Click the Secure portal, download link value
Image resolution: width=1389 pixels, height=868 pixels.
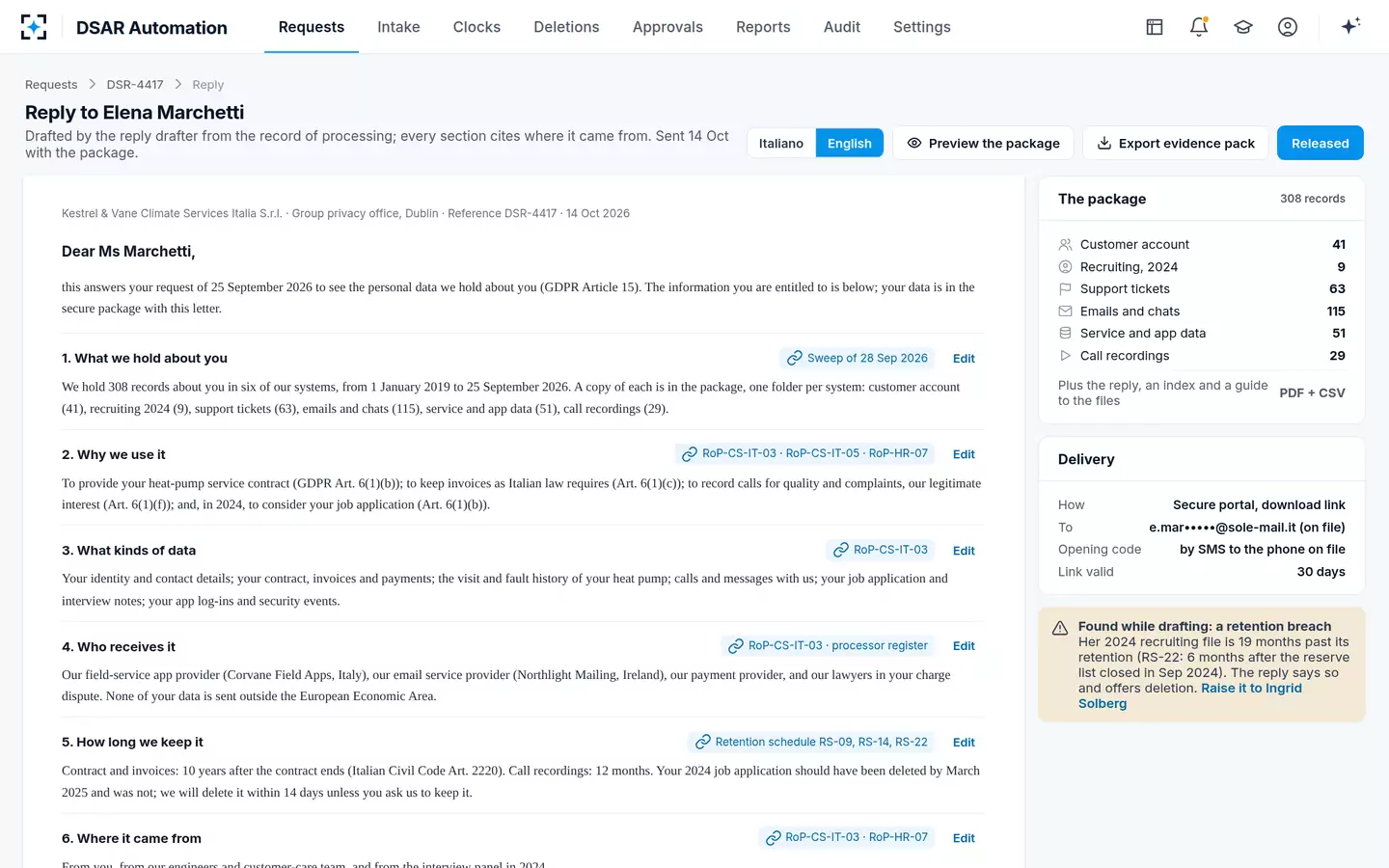click(x=1259, y=505)
